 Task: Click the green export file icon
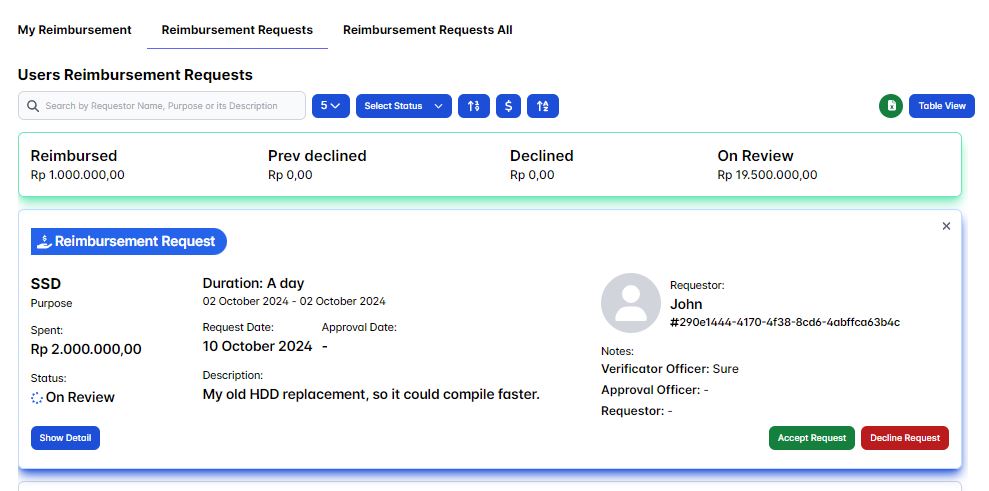pyautogui.click(x=890, y=106)
